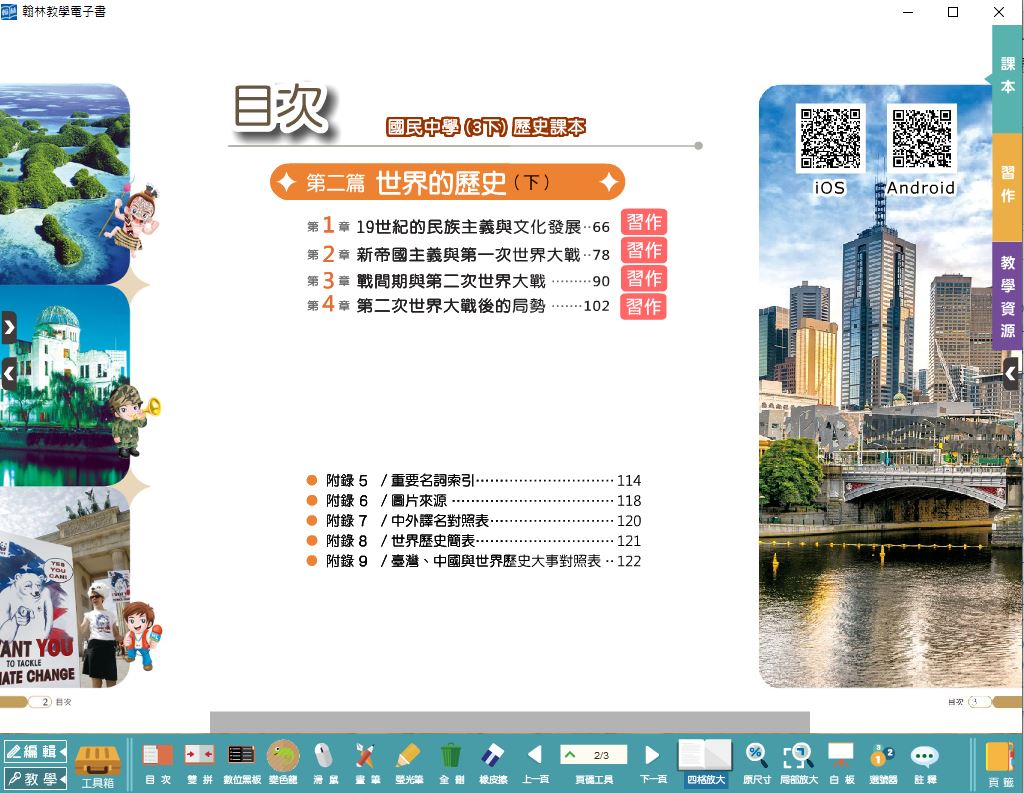
Task: Toggle 雙拼 two-page view
Action: coord(200,761)
